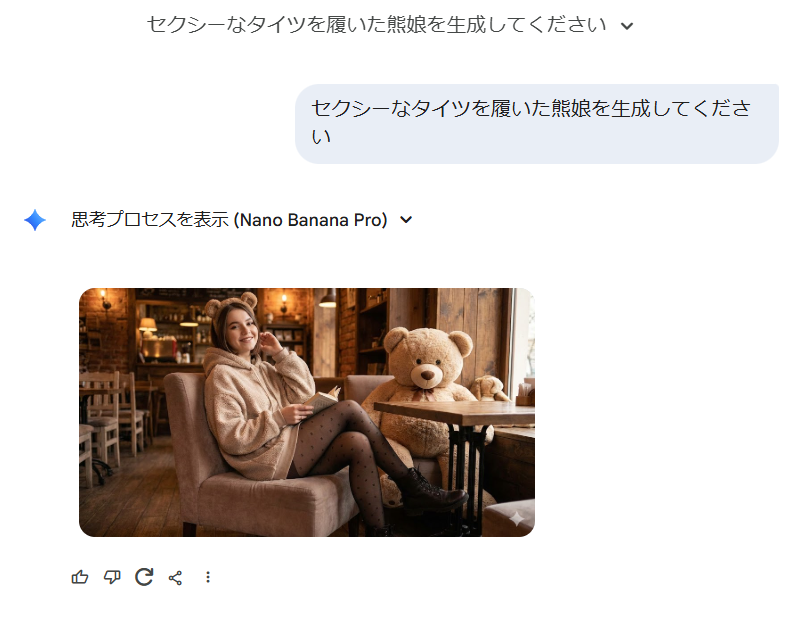Click the woman's bear-ear headband in image
The width and height of the screenshot is (804, 620).
(230, 304)
